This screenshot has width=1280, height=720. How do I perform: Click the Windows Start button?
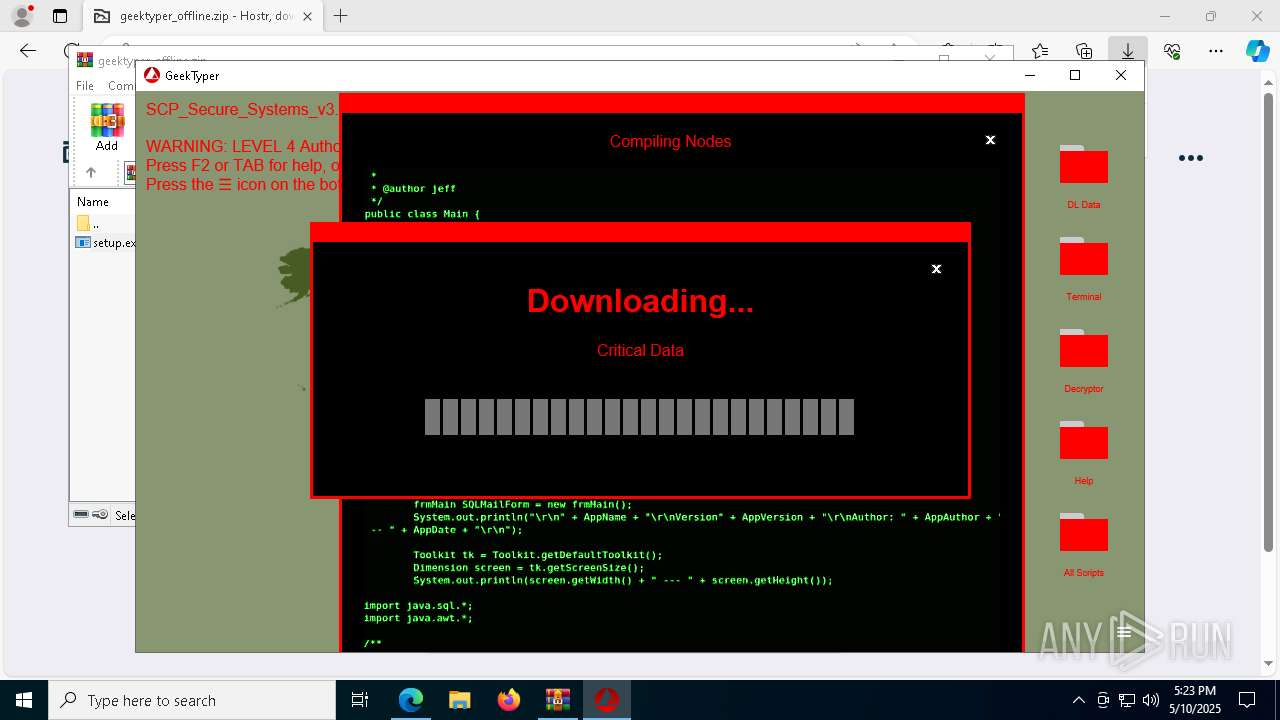pos(24,700)
